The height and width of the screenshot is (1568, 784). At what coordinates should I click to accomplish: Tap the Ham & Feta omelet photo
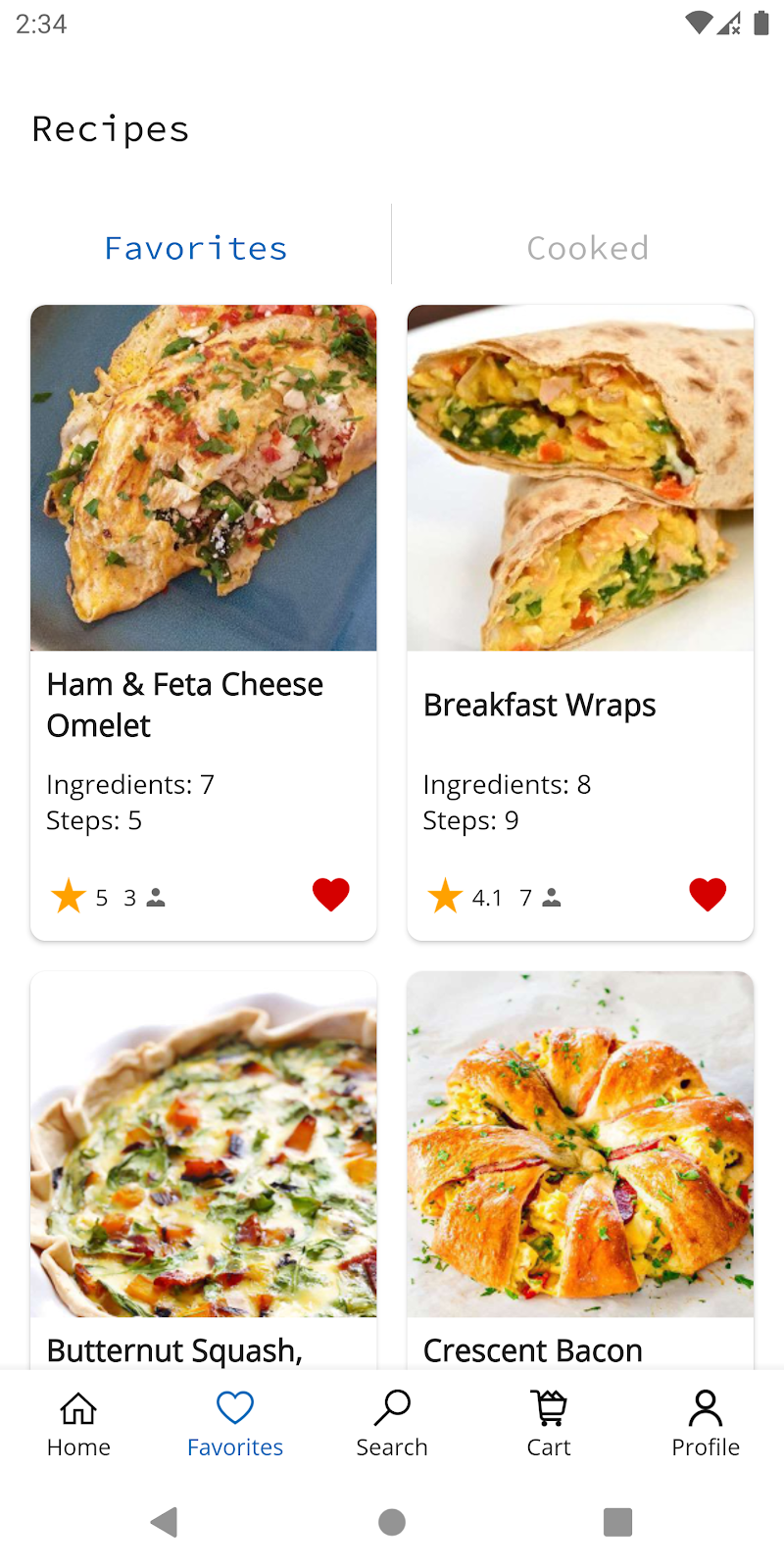204,478
